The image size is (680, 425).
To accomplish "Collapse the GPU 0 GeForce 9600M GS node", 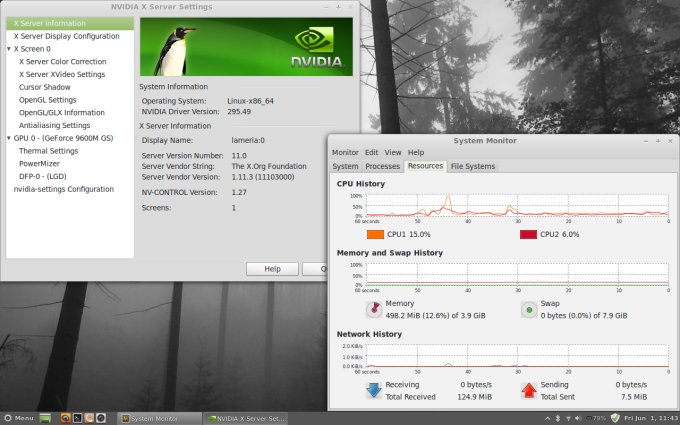I will tap(9, 138).
